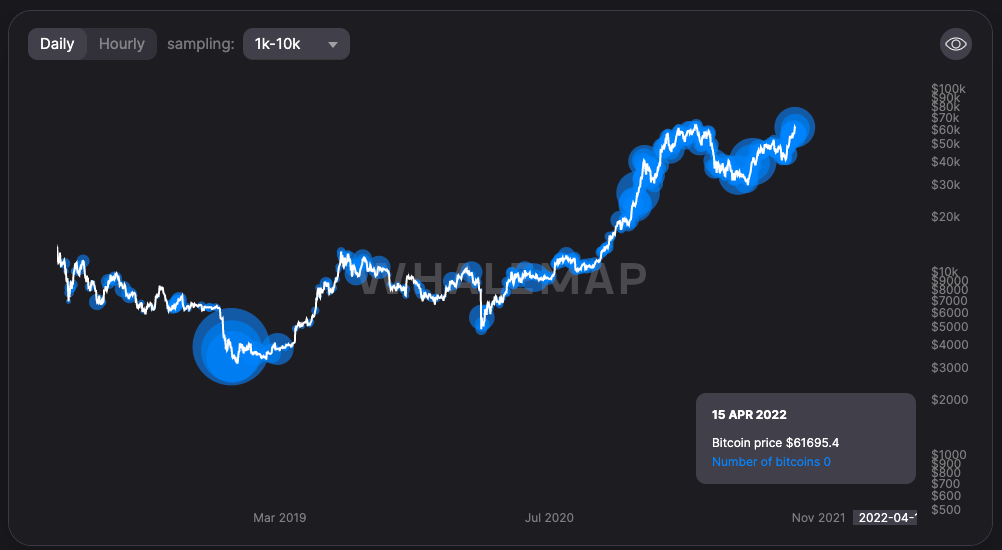This screenshot has height=550, width=1002.
Task: Click the highlighted 2022-04 date marker
Action: pos(884,518)
